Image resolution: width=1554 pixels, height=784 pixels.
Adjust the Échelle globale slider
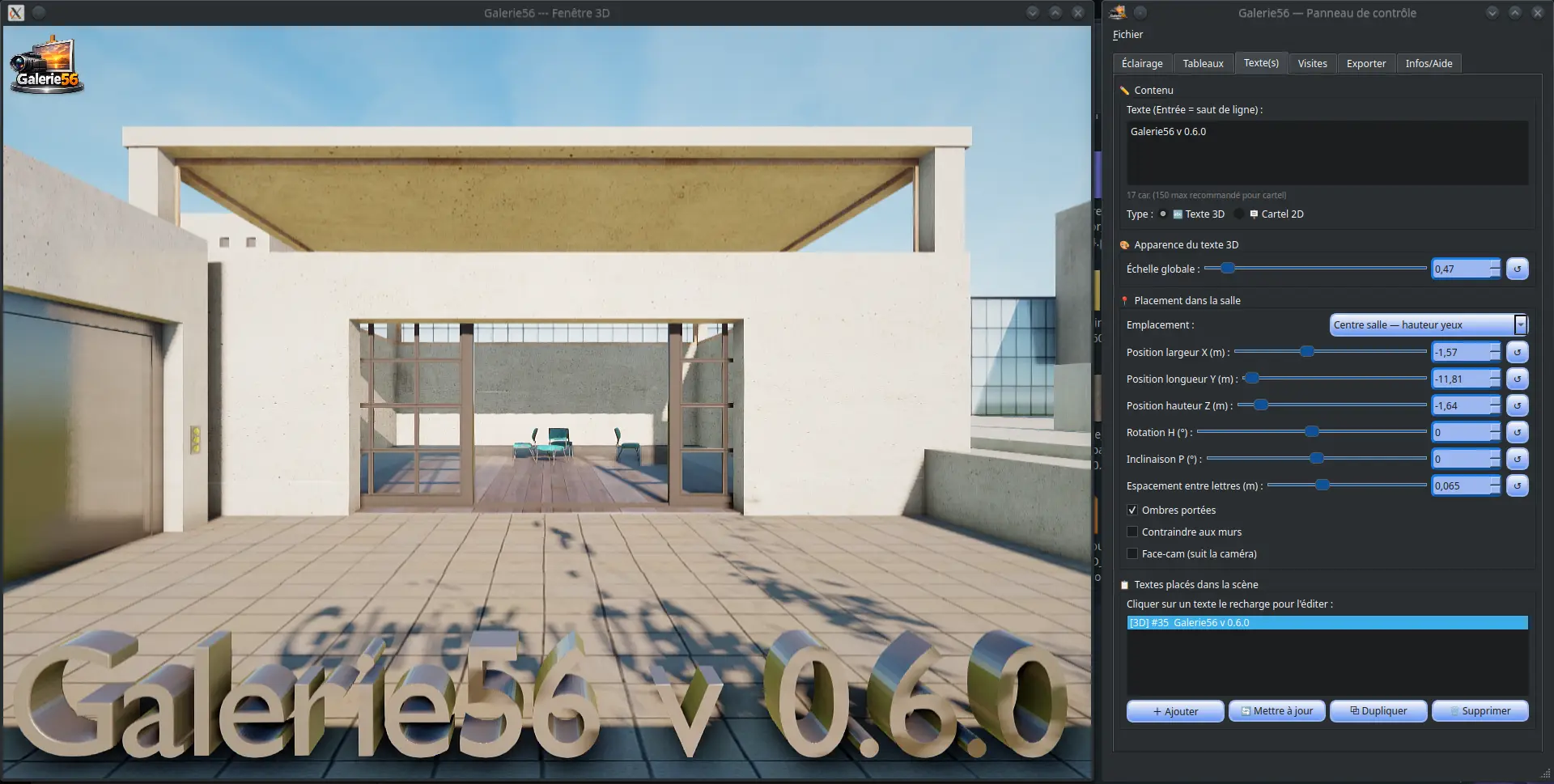click(1228, 268)
